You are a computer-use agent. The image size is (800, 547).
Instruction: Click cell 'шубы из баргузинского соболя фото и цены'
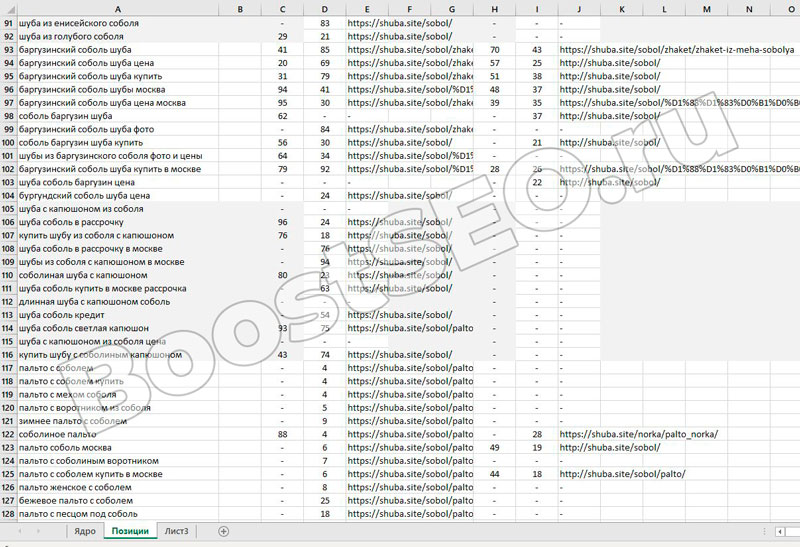[x=118, y=156]
